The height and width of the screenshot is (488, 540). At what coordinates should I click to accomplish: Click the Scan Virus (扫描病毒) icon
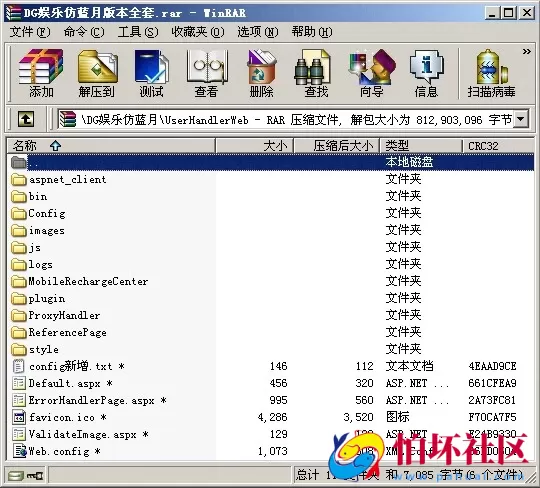(x=491, y=73)
